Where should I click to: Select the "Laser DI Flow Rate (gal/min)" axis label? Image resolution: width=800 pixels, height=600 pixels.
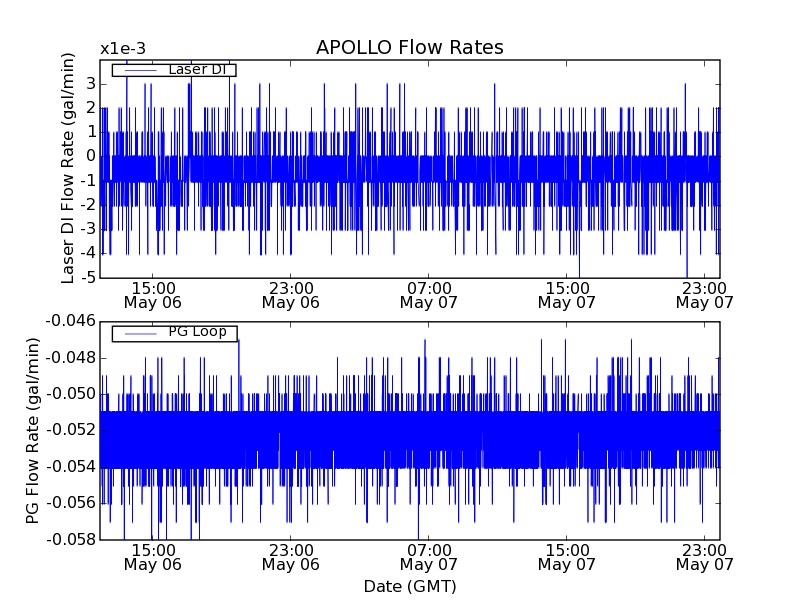coord(68,168)
